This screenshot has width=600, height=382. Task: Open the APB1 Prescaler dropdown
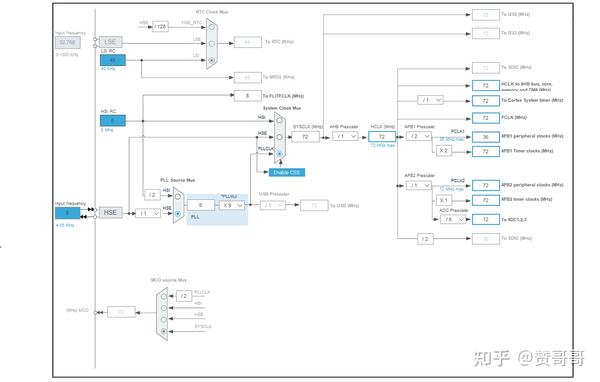pyautogui.click(x=419, y=136)
